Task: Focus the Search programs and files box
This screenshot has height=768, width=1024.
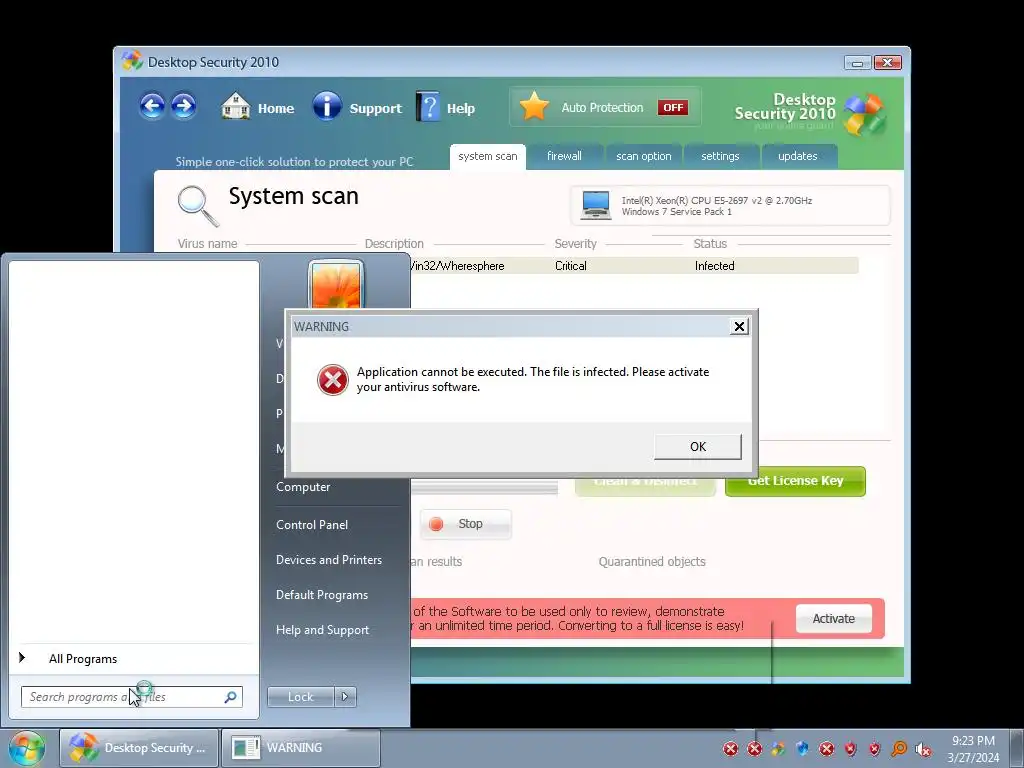Action: coord(131,697)
